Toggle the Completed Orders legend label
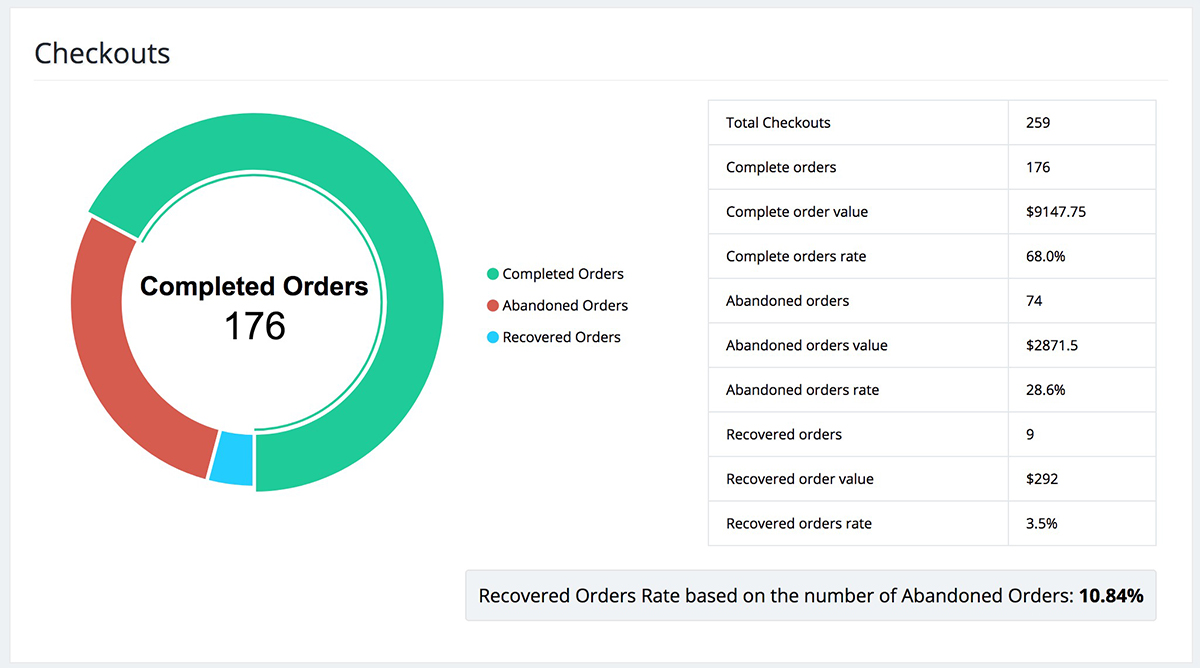The height and width of the screenshot is (668, 1200). click(x=562, y=274)
